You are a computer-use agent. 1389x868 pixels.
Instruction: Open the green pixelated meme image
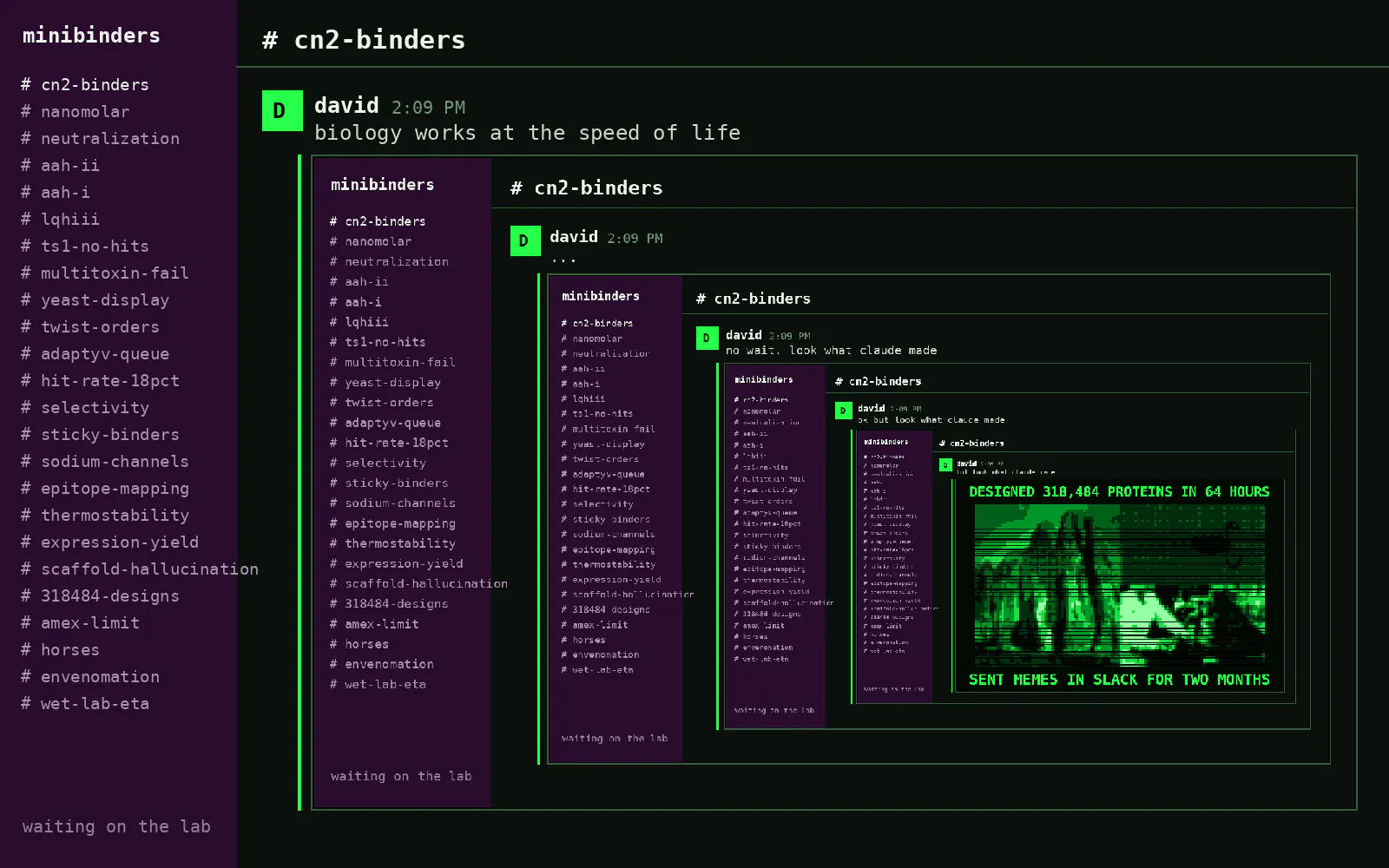pos(1119,585)
